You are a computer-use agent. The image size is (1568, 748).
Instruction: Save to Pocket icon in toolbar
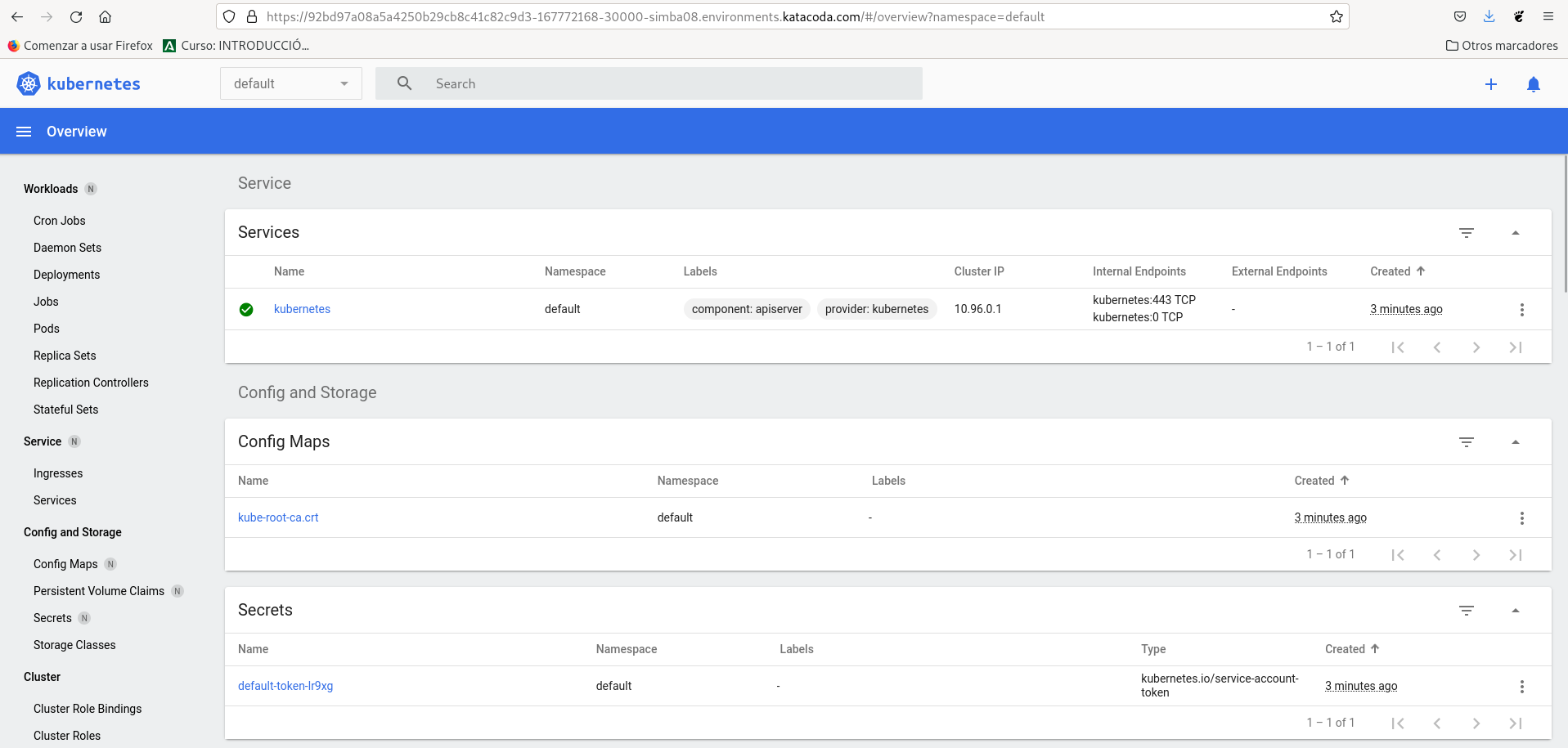(x=1460, y=16)
